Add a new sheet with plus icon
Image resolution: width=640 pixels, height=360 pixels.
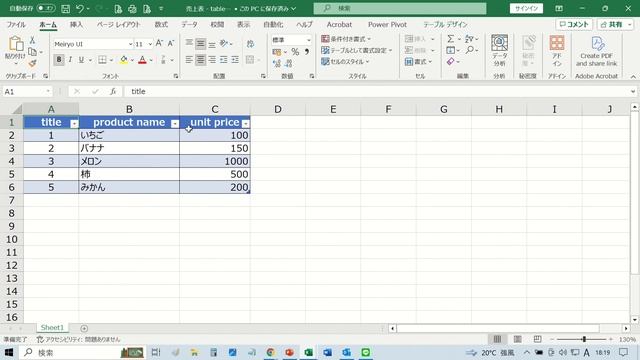[84, 328]
